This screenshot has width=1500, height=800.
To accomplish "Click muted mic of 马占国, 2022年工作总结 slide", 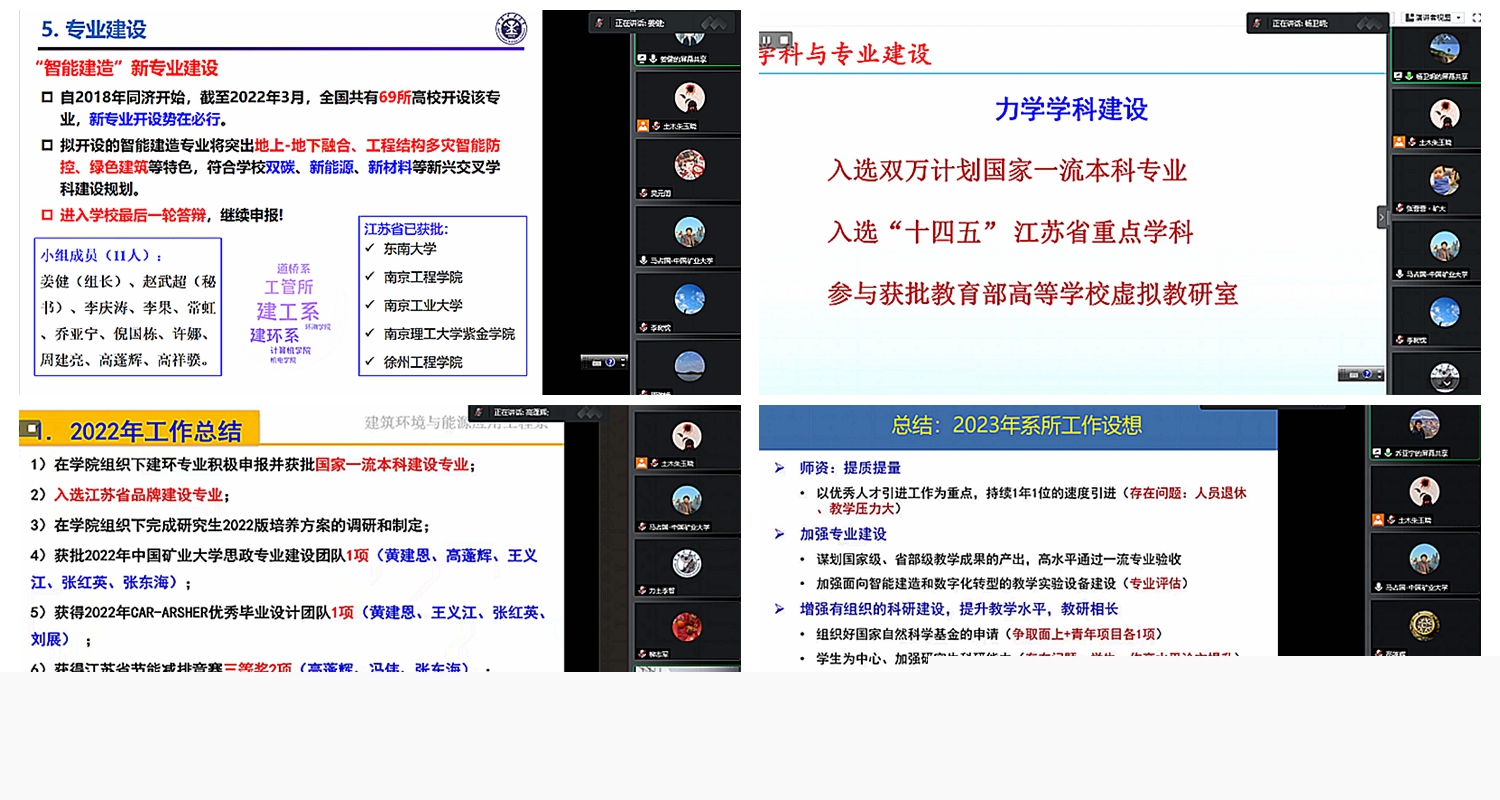I will point(643,527).
